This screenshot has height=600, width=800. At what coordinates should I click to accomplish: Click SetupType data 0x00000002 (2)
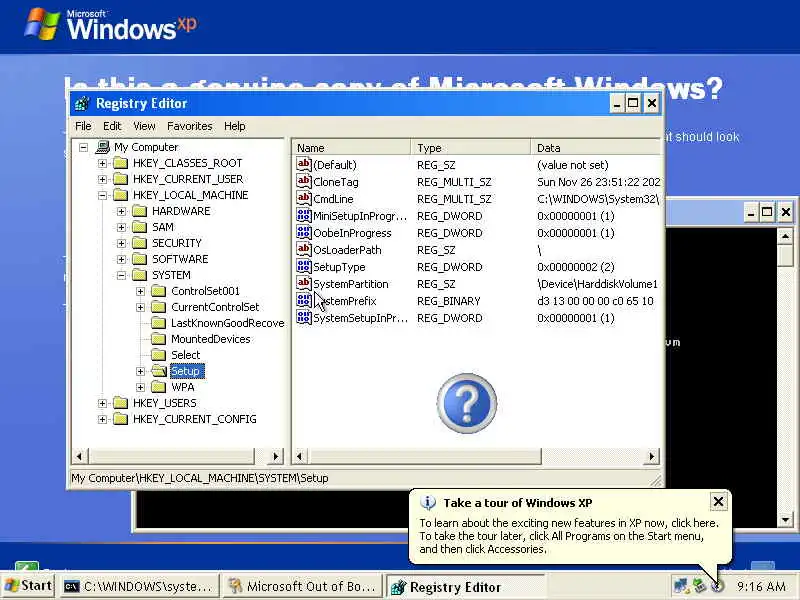[576, 267]
